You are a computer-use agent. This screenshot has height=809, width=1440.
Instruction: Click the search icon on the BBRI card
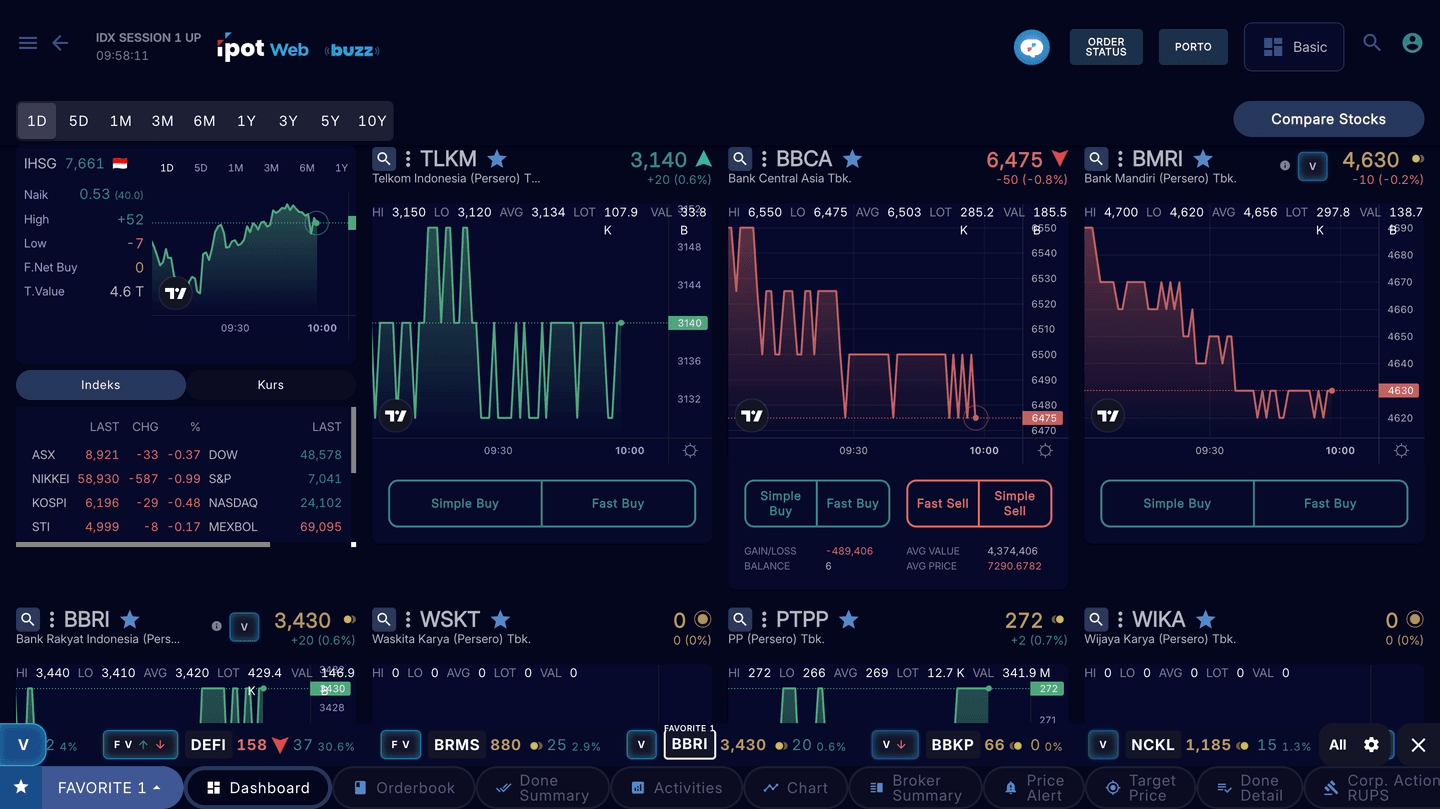pos(28,620)
